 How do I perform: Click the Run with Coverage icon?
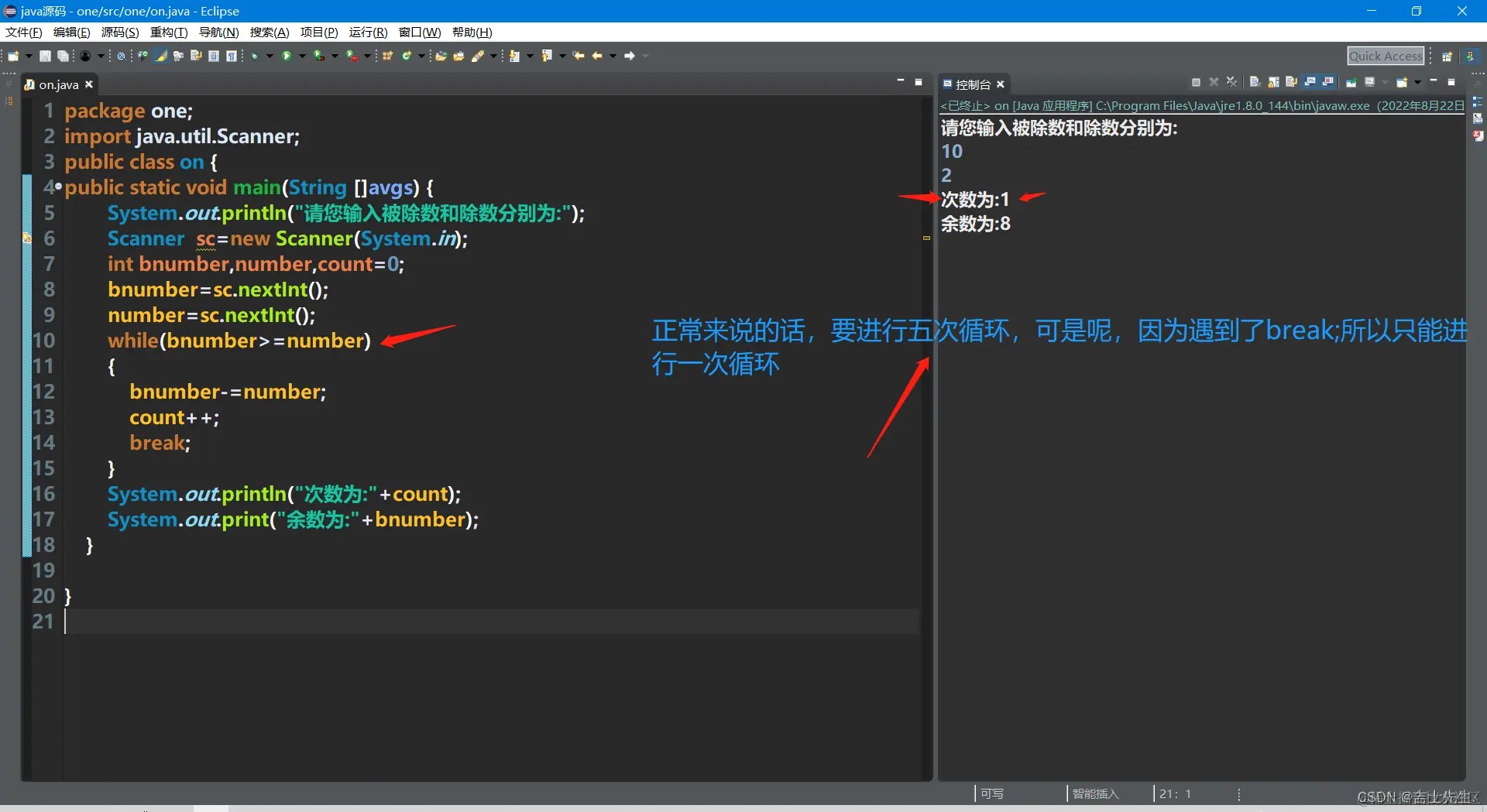pos(318,56)
